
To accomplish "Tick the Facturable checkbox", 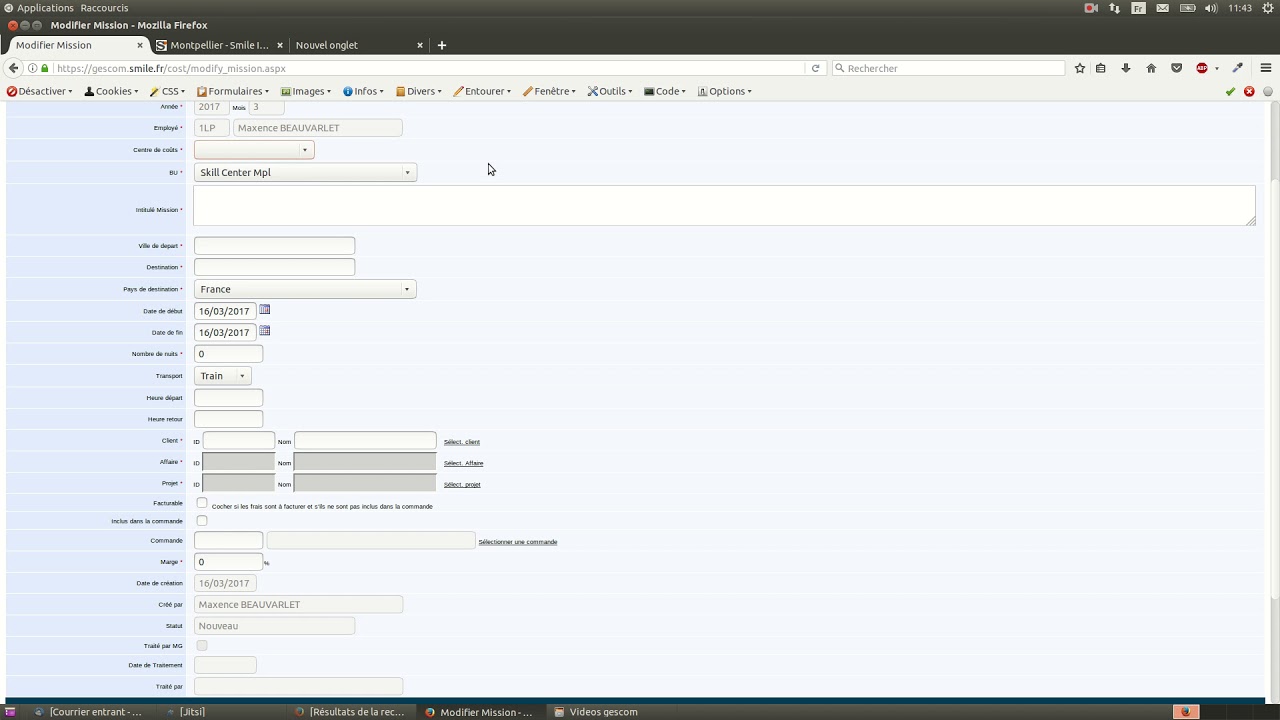I will coord(202,503).
